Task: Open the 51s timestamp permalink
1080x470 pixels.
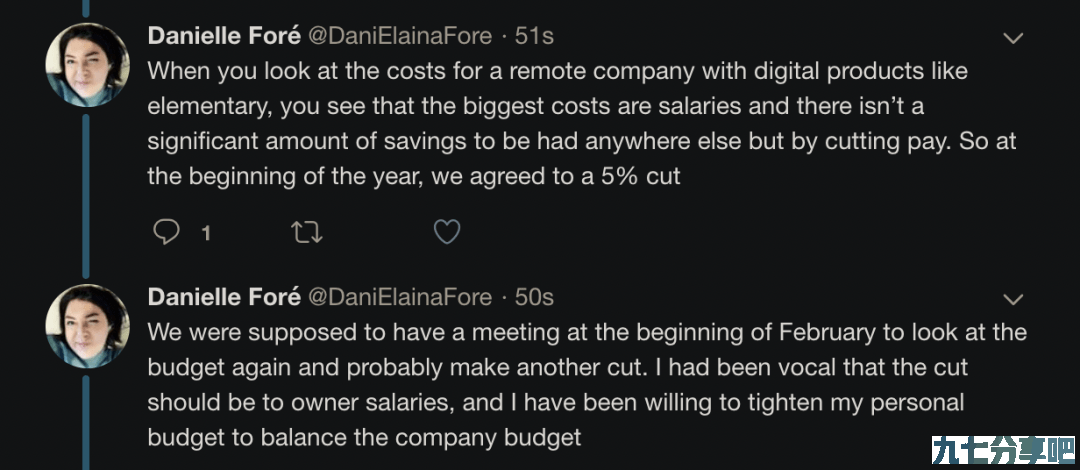Action: pos(534,36)
